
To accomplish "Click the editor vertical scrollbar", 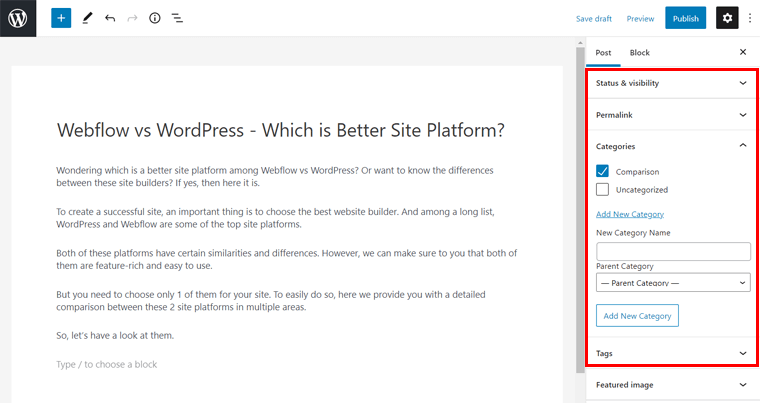I will (x=580, y=209).
